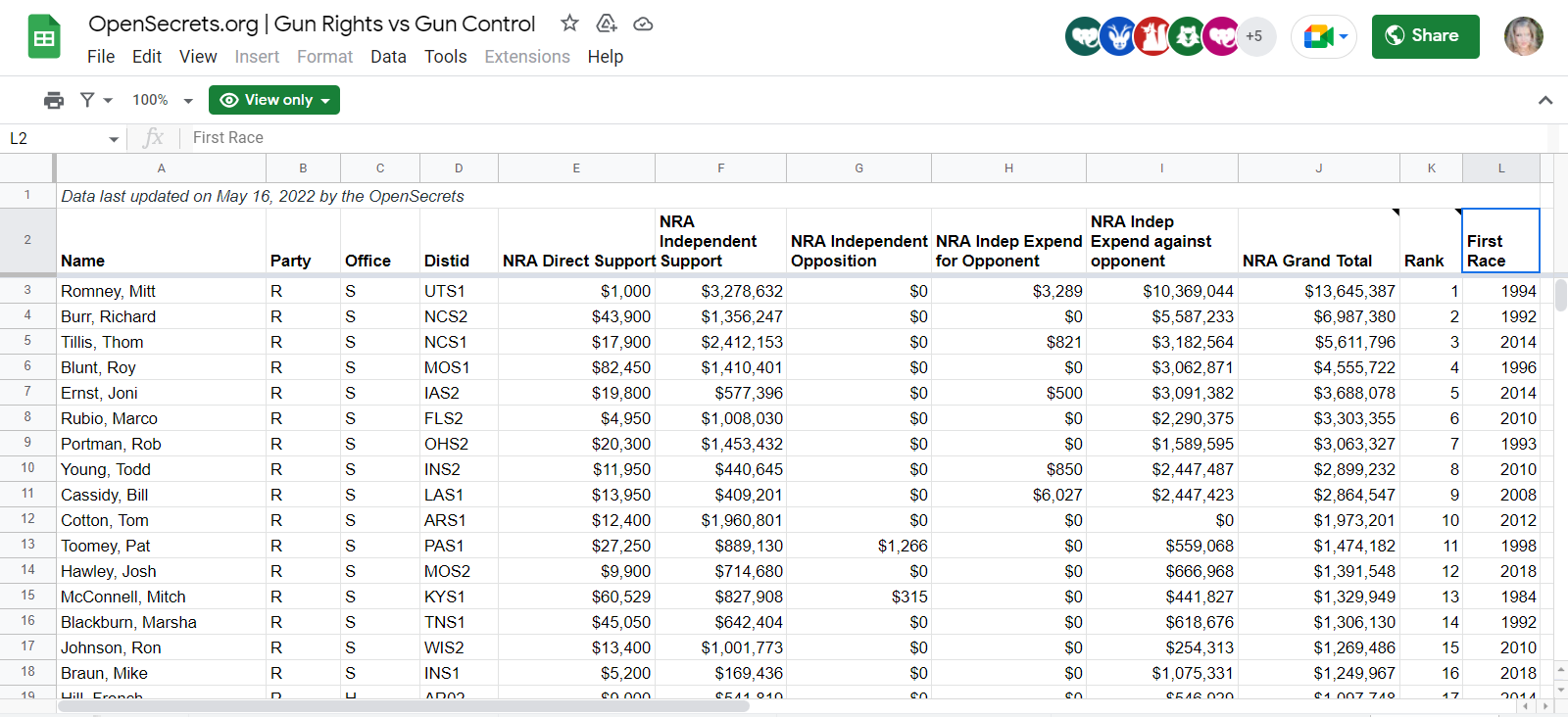Click the fx formula icon
The width and height of the screenshot is (1568, 717).
pos(153,138)
